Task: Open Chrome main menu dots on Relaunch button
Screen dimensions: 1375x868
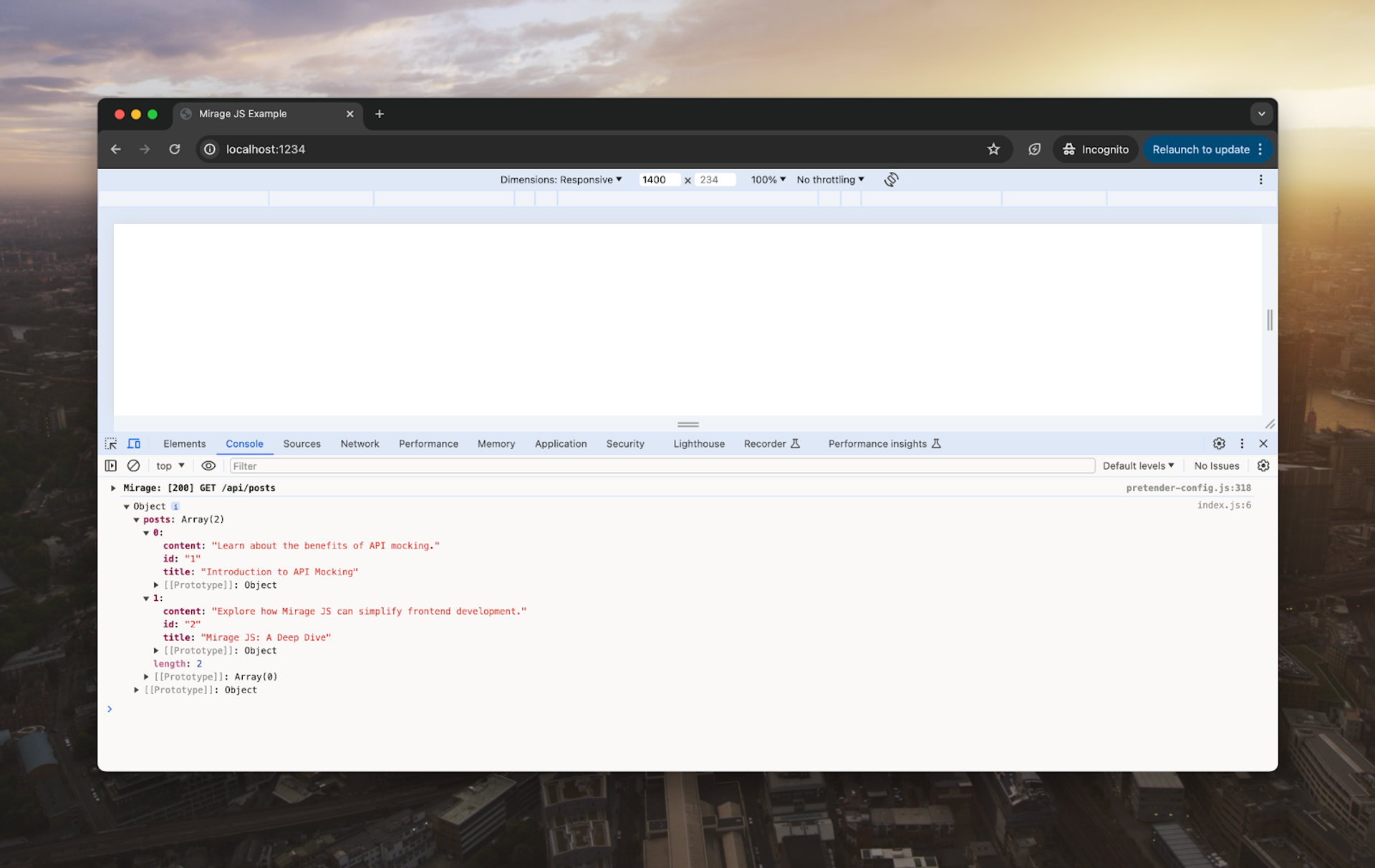Action: 1260,149
